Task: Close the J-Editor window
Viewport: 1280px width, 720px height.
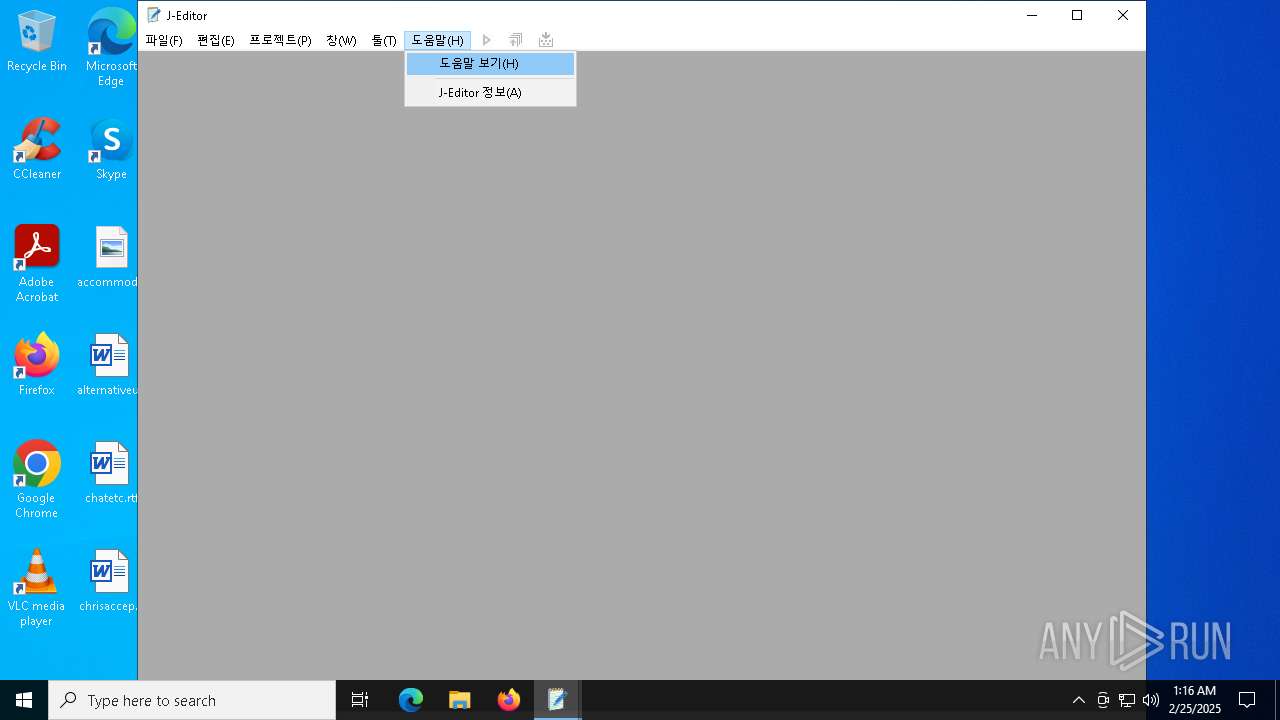Action: pos(1123,15)
